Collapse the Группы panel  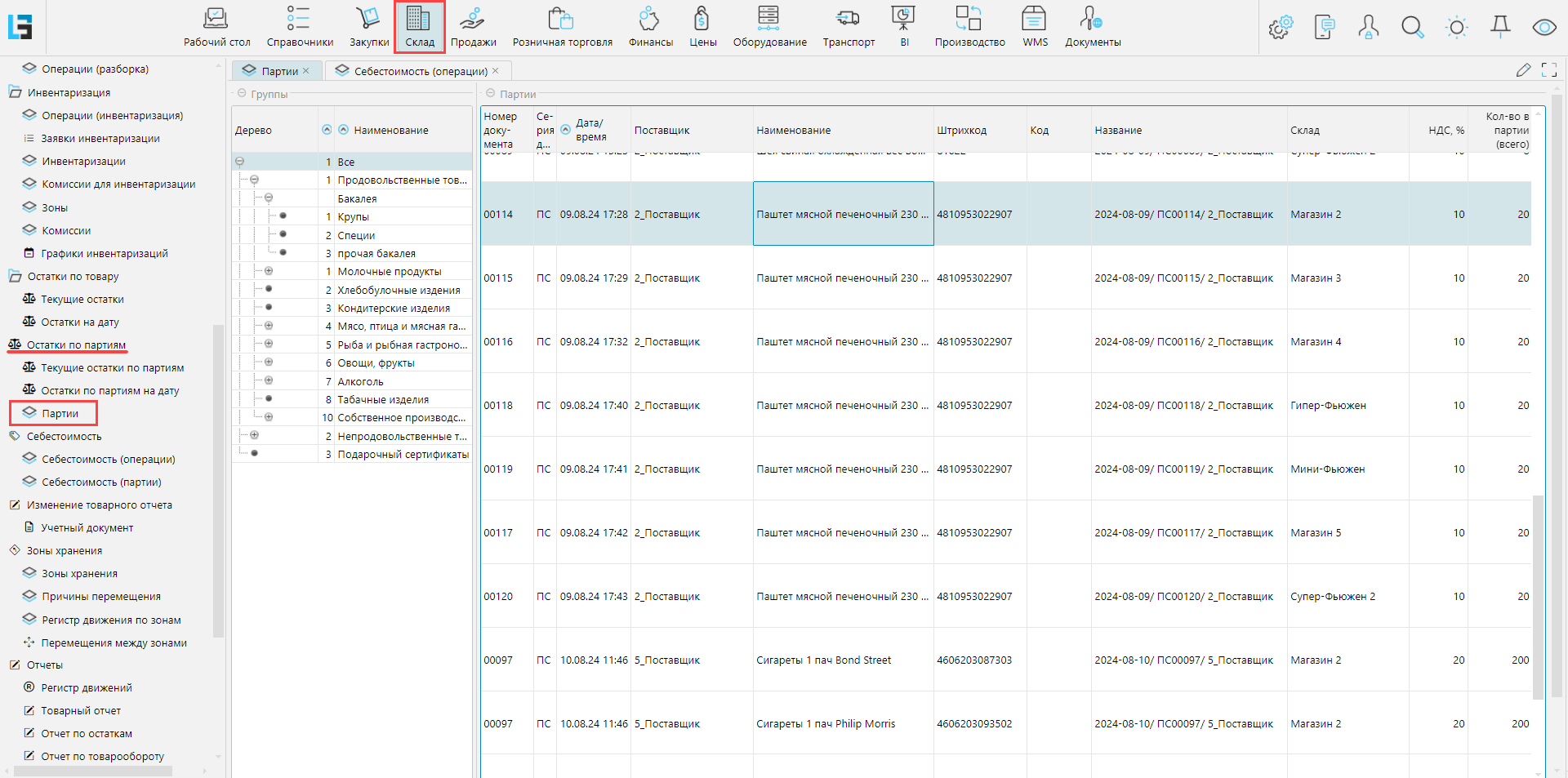click(242, 94)
